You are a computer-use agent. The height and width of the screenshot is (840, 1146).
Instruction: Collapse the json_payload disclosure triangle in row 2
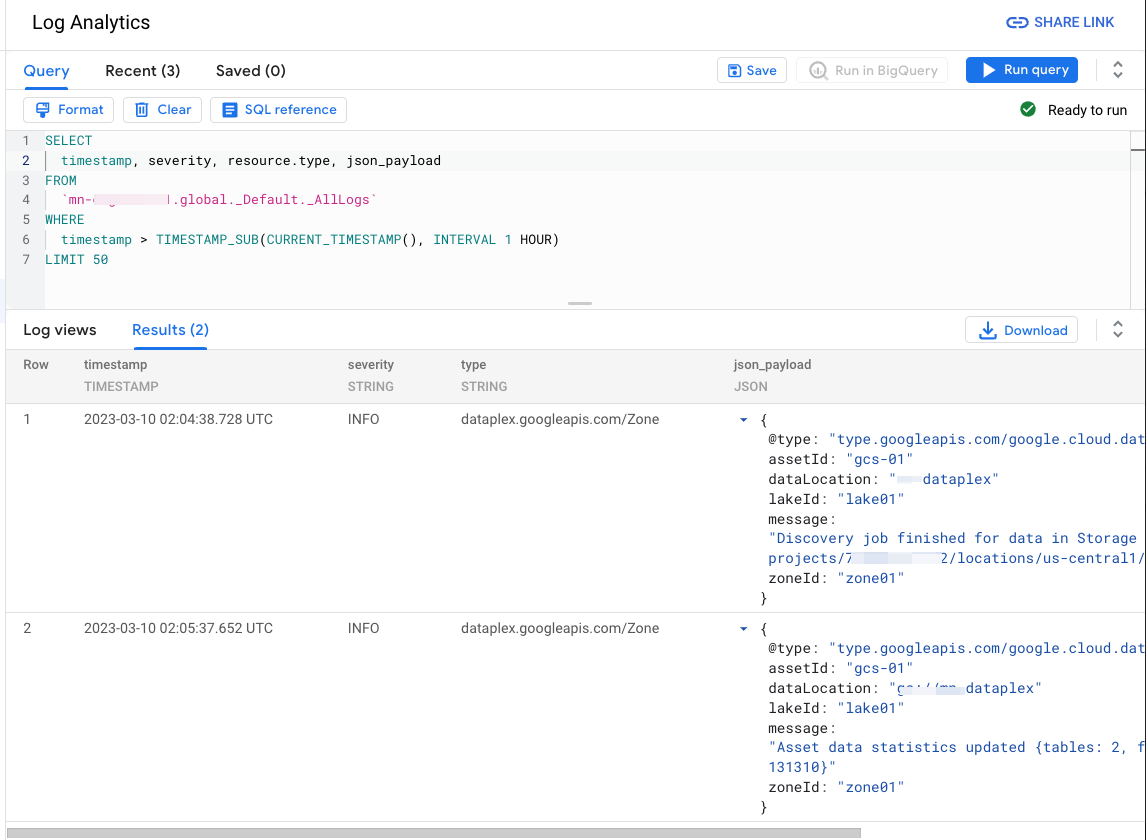744,628
